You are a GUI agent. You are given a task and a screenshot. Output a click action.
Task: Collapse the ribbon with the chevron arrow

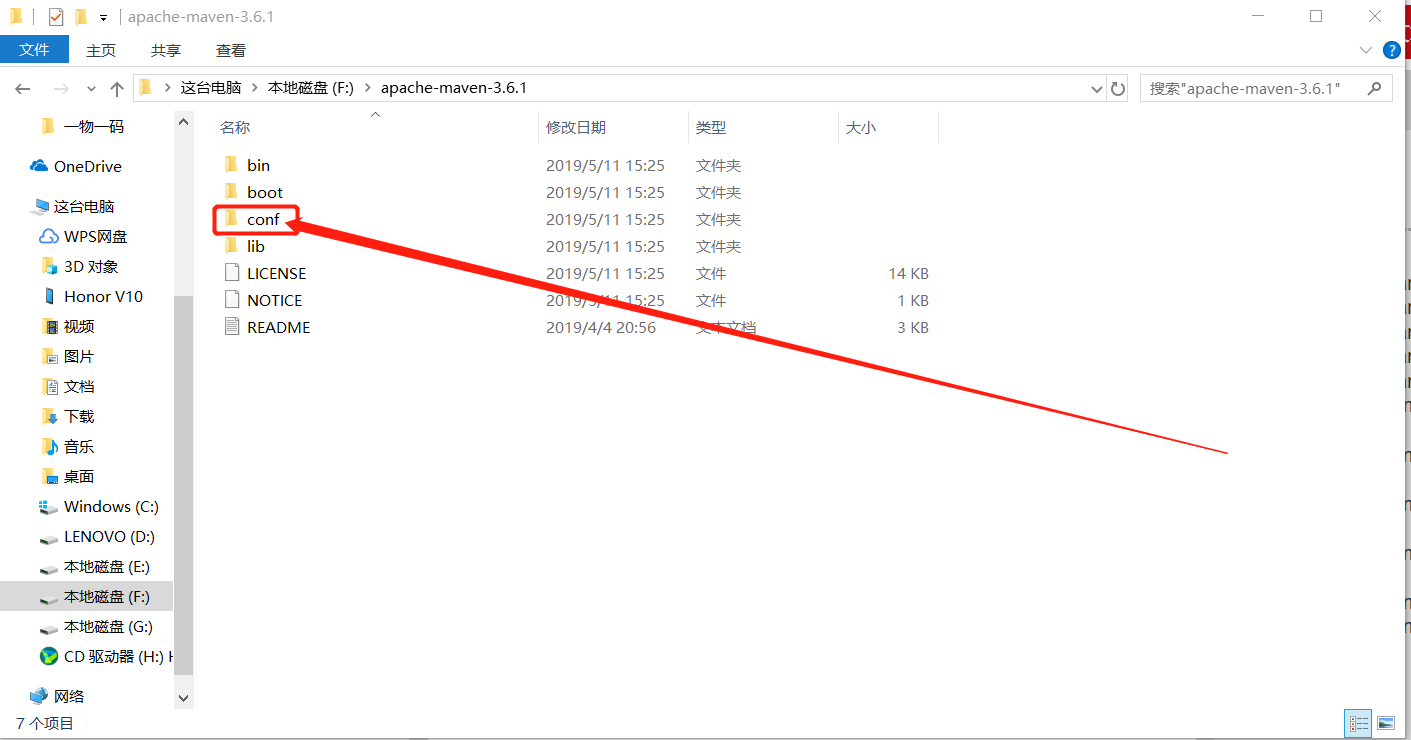point(1366,49)
